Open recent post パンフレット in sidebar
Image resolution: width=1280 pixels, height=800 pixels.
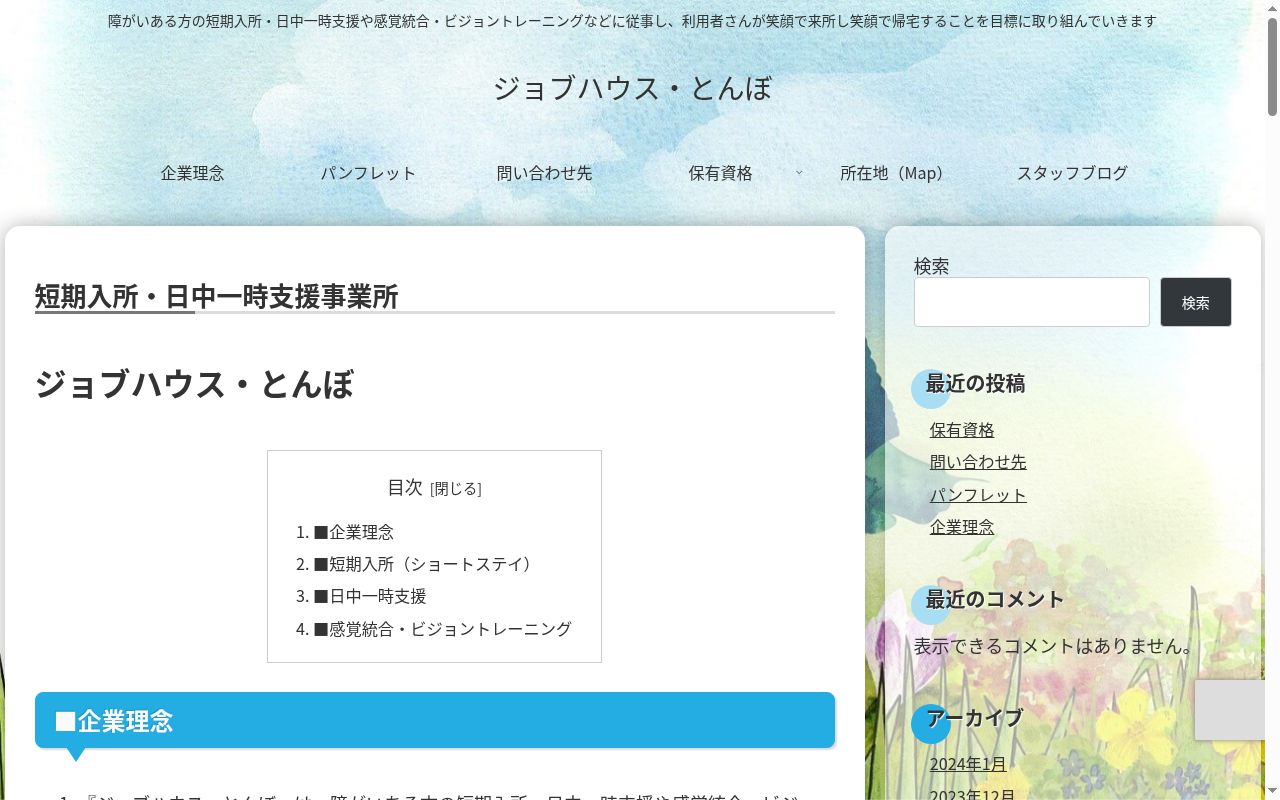point(978,495)
